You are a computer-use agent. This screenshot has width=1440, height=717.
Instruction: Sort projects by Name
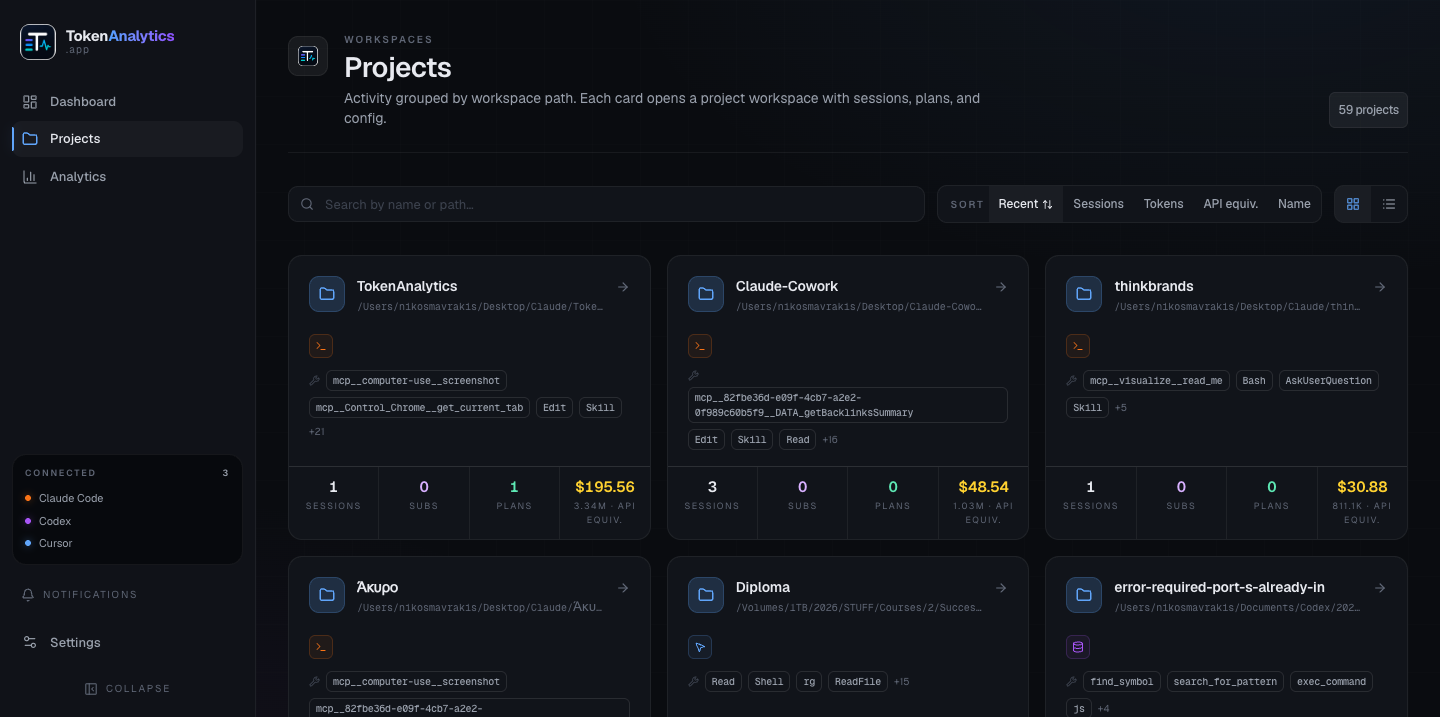click(1294, 204)
